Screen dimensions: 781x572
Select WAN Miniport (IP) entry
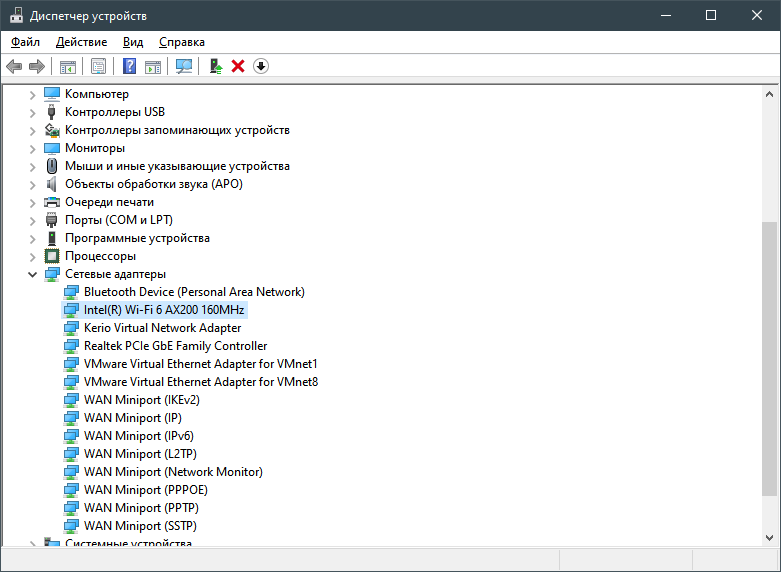[x=132, y=418]
